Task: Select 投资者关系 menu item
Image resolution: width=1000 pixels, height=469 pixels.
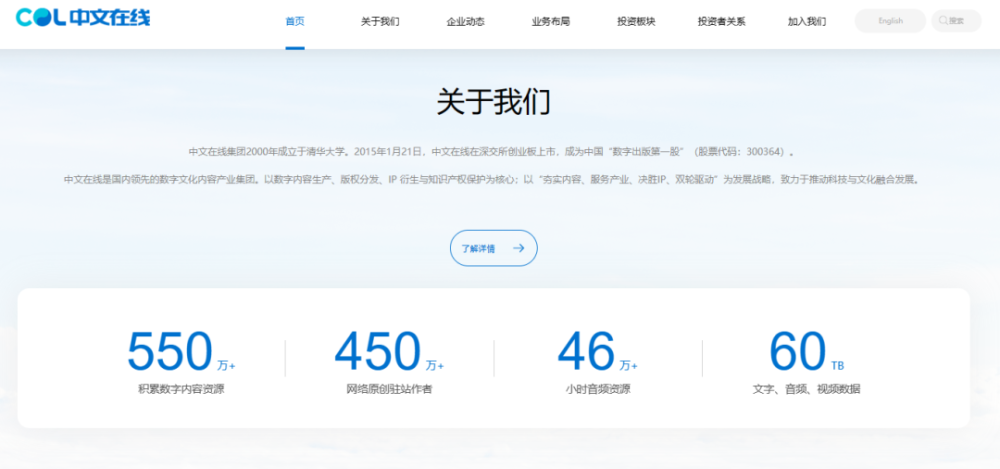Action: (x=721, y=21)
